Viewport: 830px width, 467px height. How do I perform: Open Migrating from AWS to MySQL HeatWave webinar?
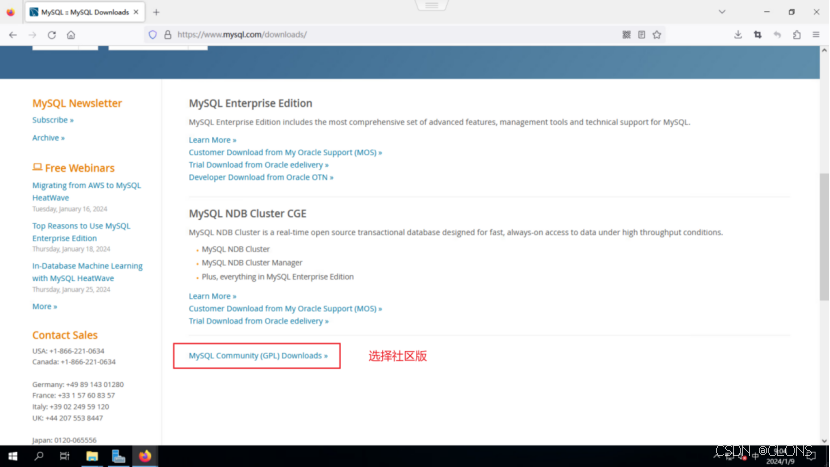click(87, 191)
